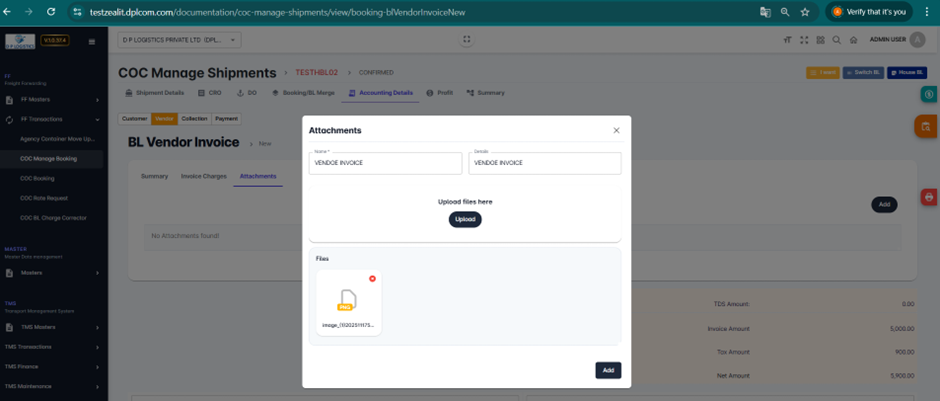
Task: Close the Attachments dialog
Action: pyautogui.click(x=616, y=130)
